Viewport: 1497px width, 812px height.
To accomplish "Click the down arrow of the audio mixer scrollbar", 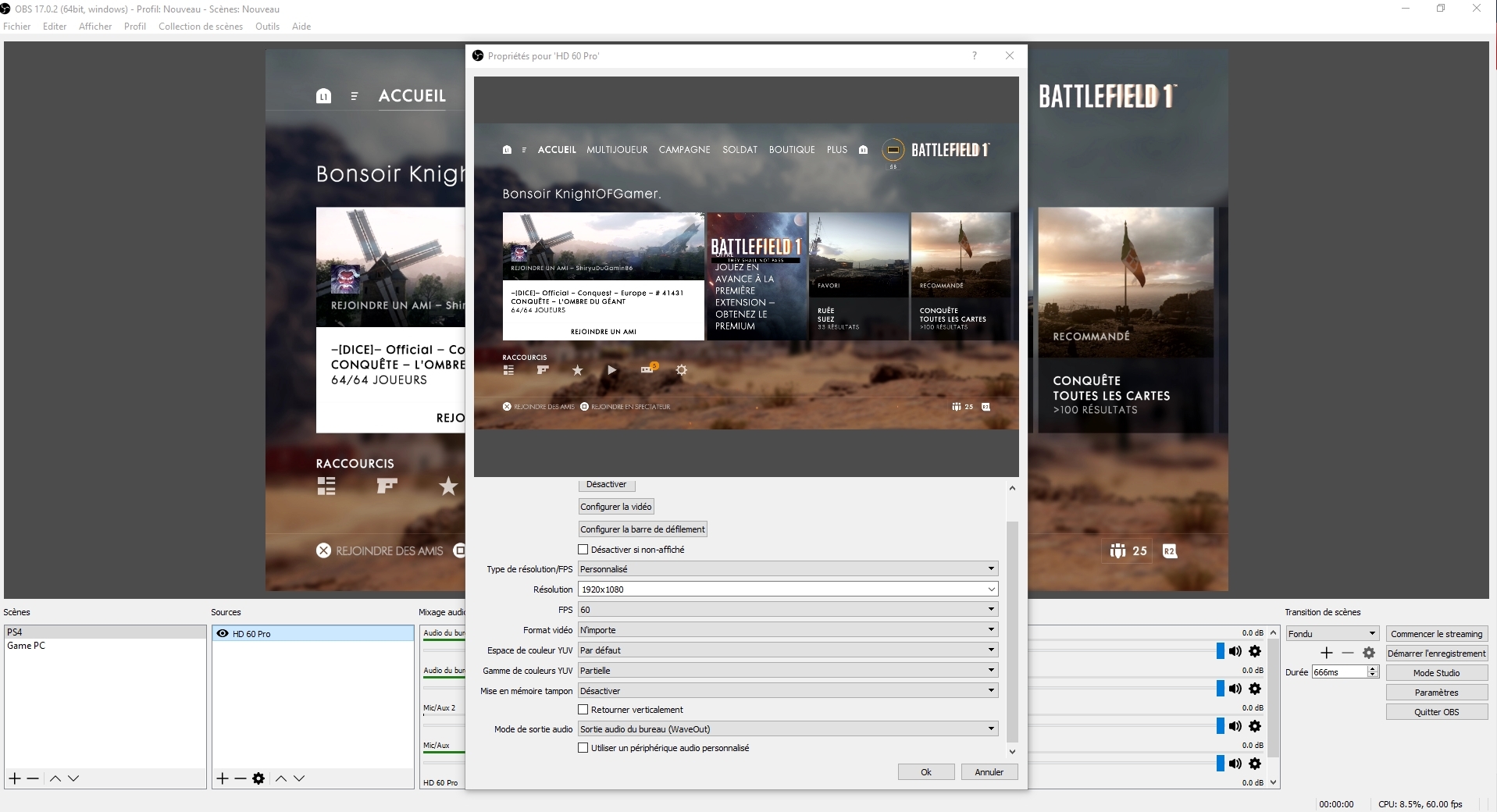I will [1274, 782].
